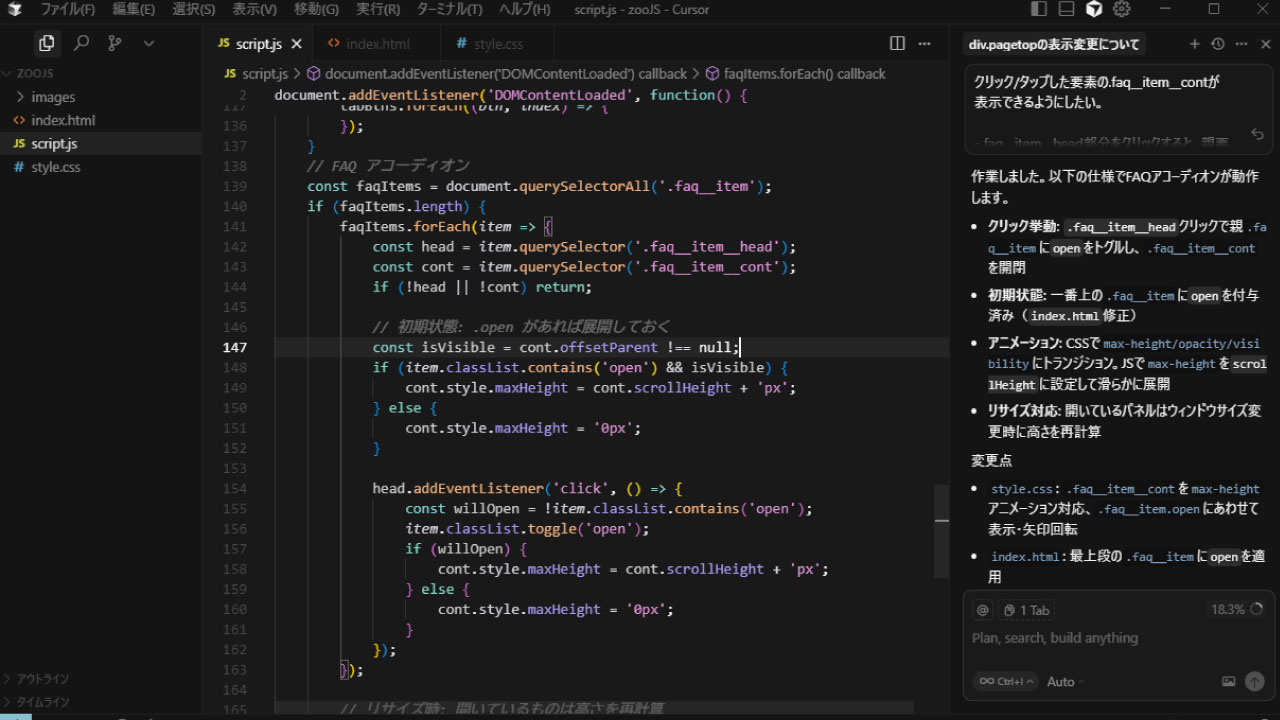The height and width of the screenshot is (720, 1280).
Task: Click DOMContentLoaded callback breadcrumb
Action: [x=496, y=74]
